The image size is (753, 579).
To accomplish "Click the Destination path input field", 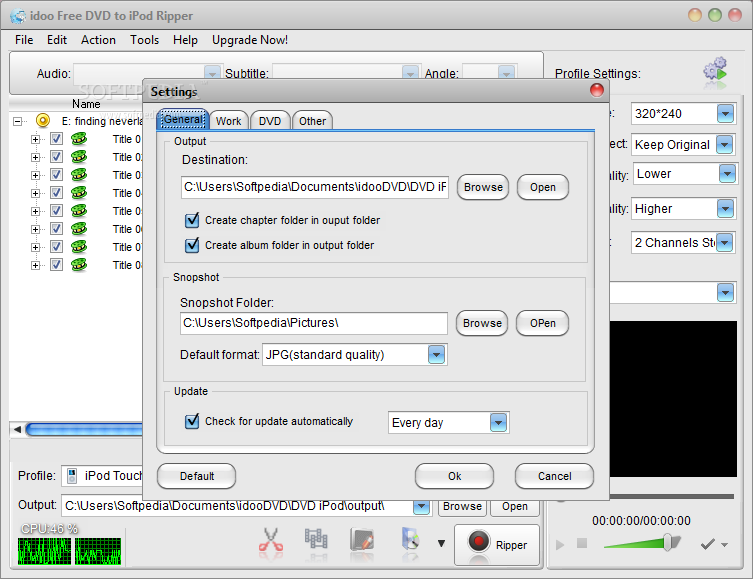I will (x=315, y=187).
